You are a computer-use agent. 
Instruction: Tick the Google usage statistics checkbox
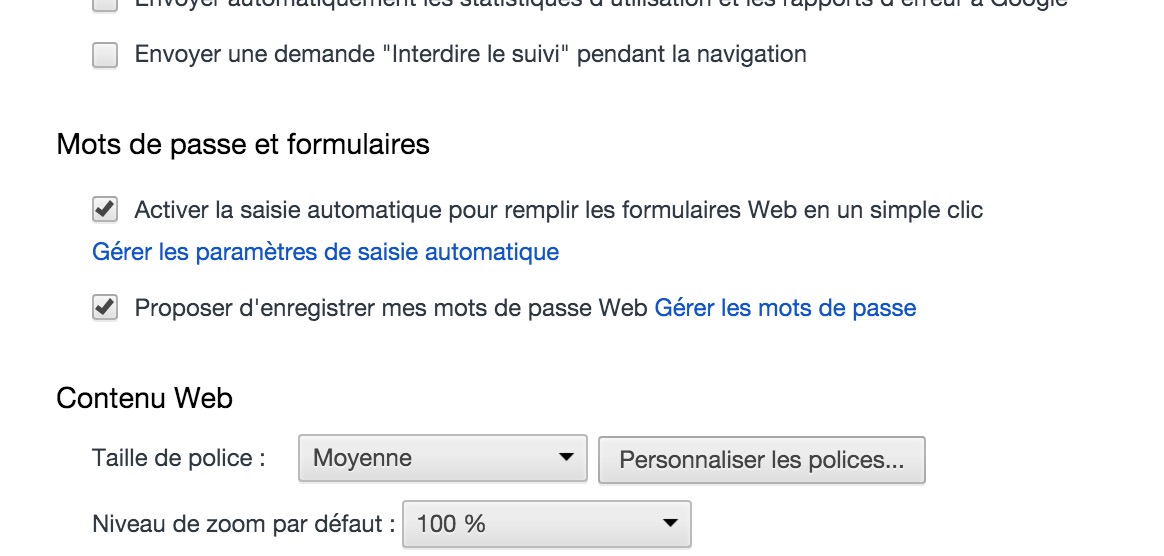pos(105,4)
